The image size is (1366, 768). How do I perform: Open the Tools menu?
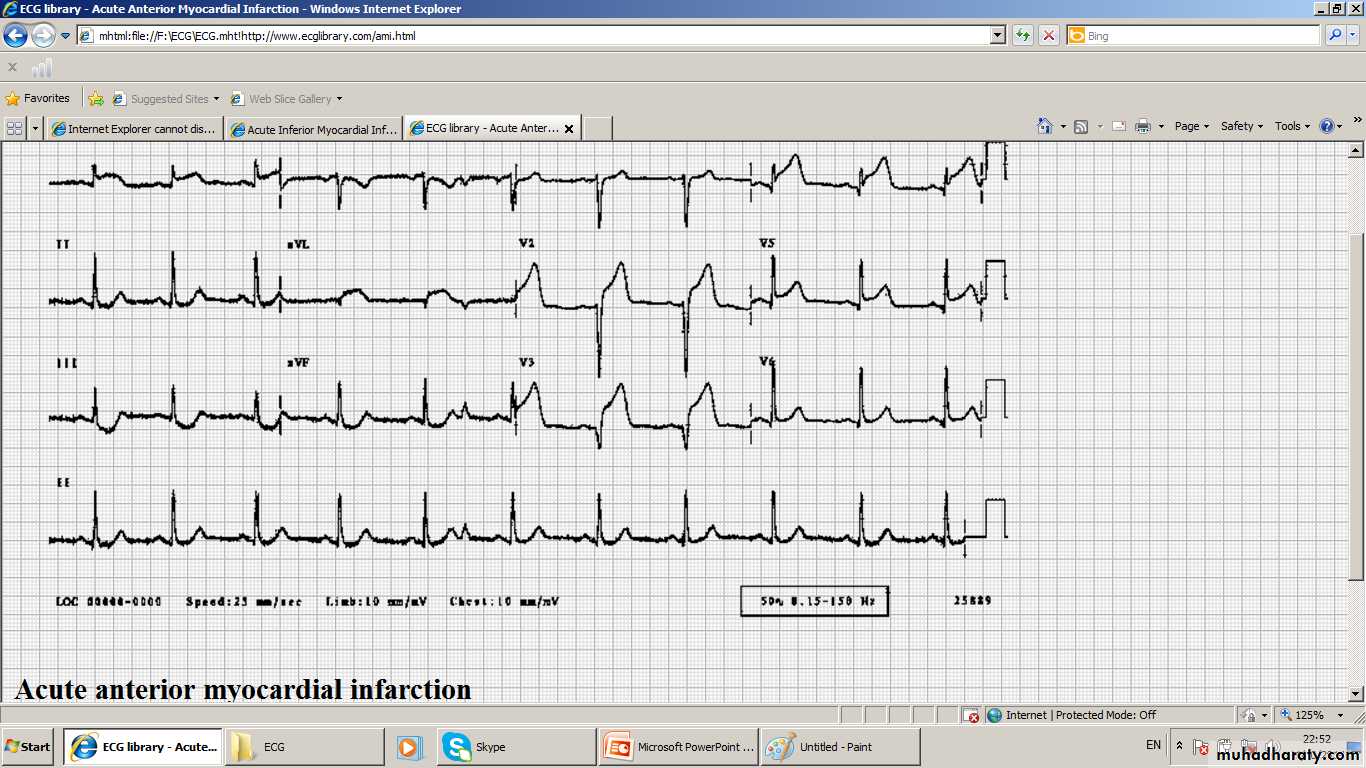point(1292,126)
